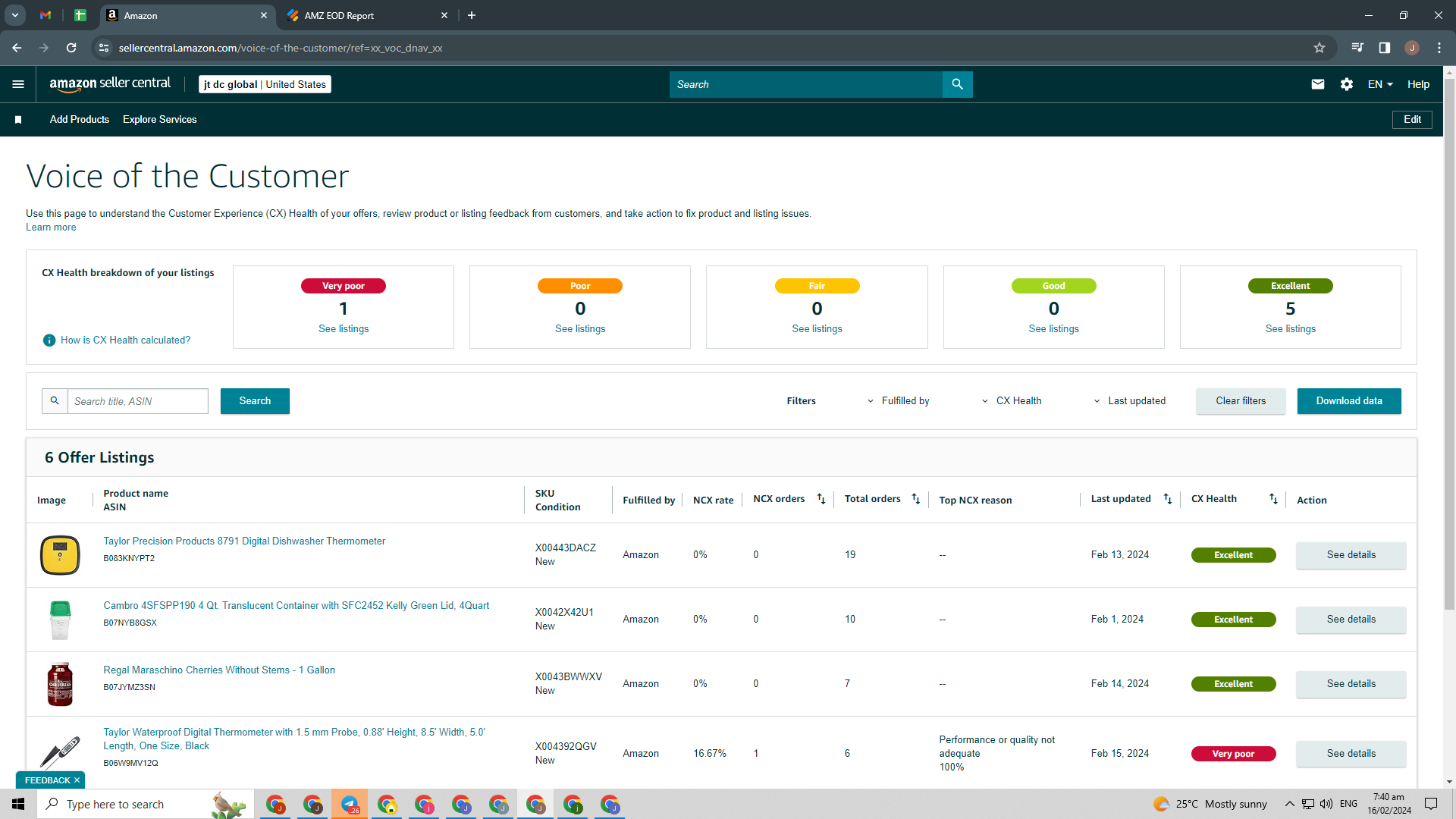Expand the CX Health filter

(1012, 401)
